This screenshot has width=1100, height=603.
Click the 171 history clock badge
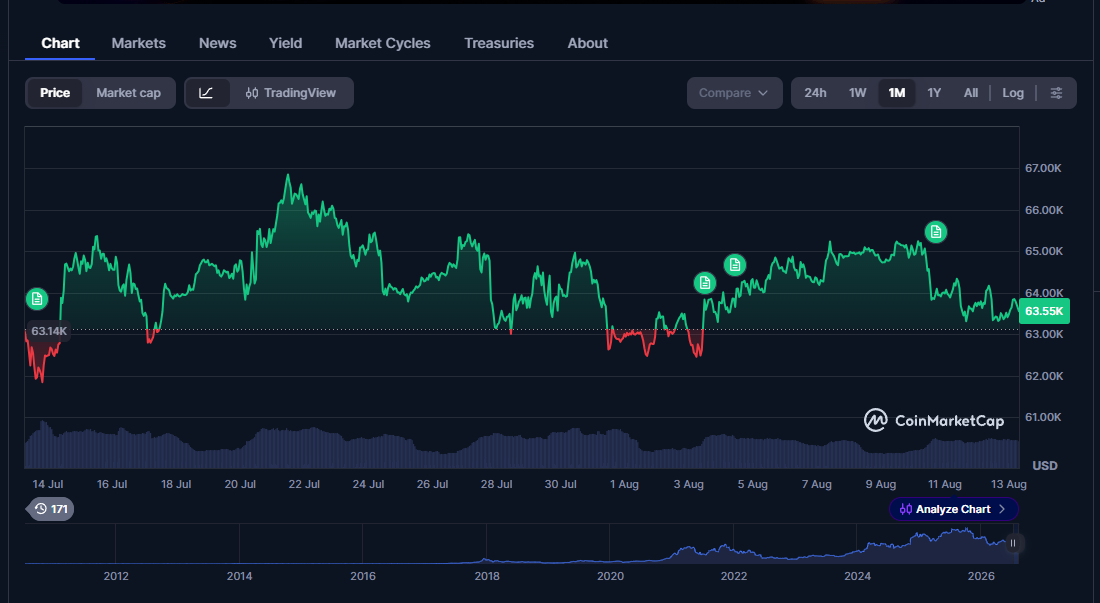point(51,509)
